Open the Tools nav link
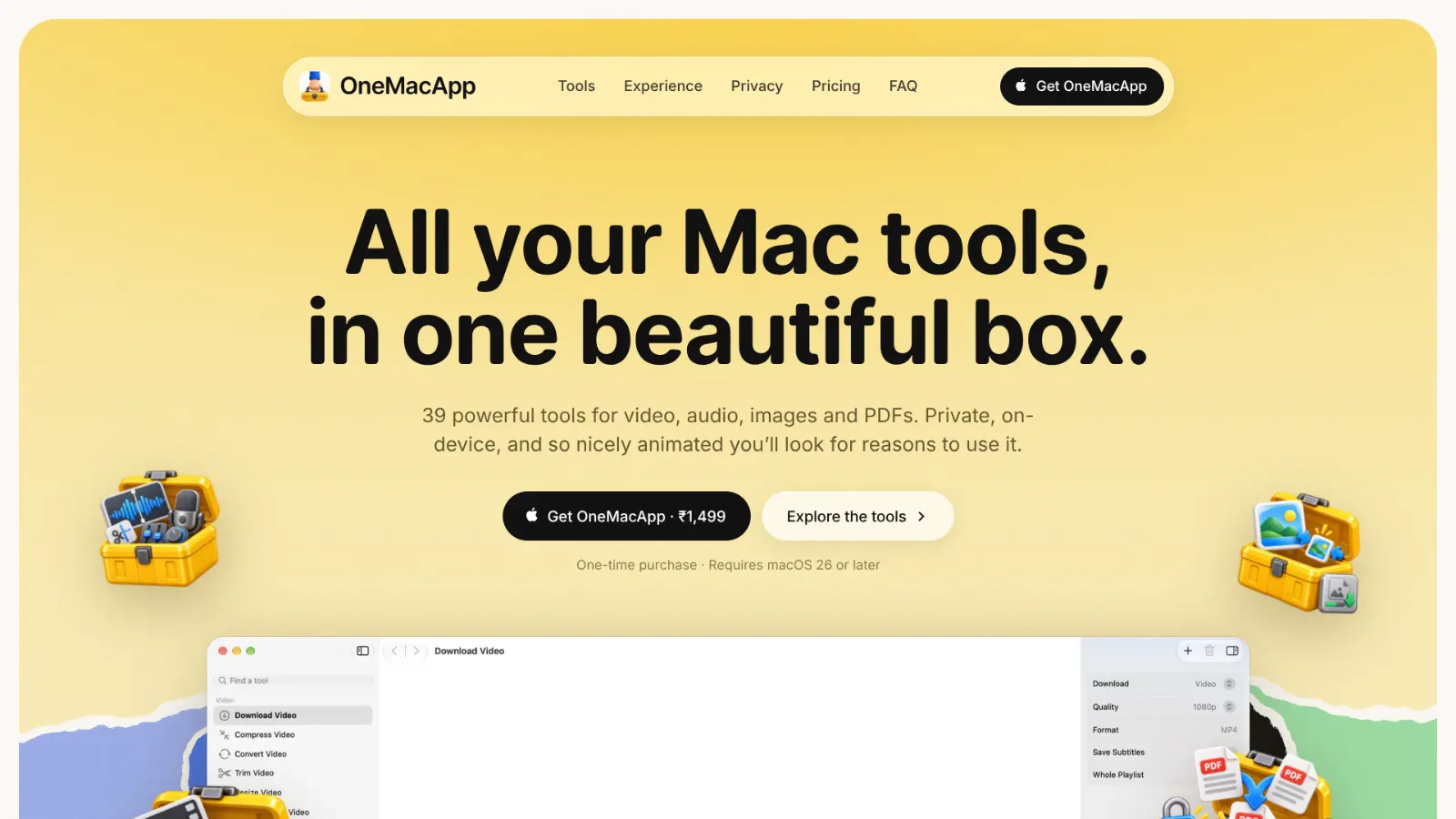This screenshot has height=819, width=1456. coord(576,86)
